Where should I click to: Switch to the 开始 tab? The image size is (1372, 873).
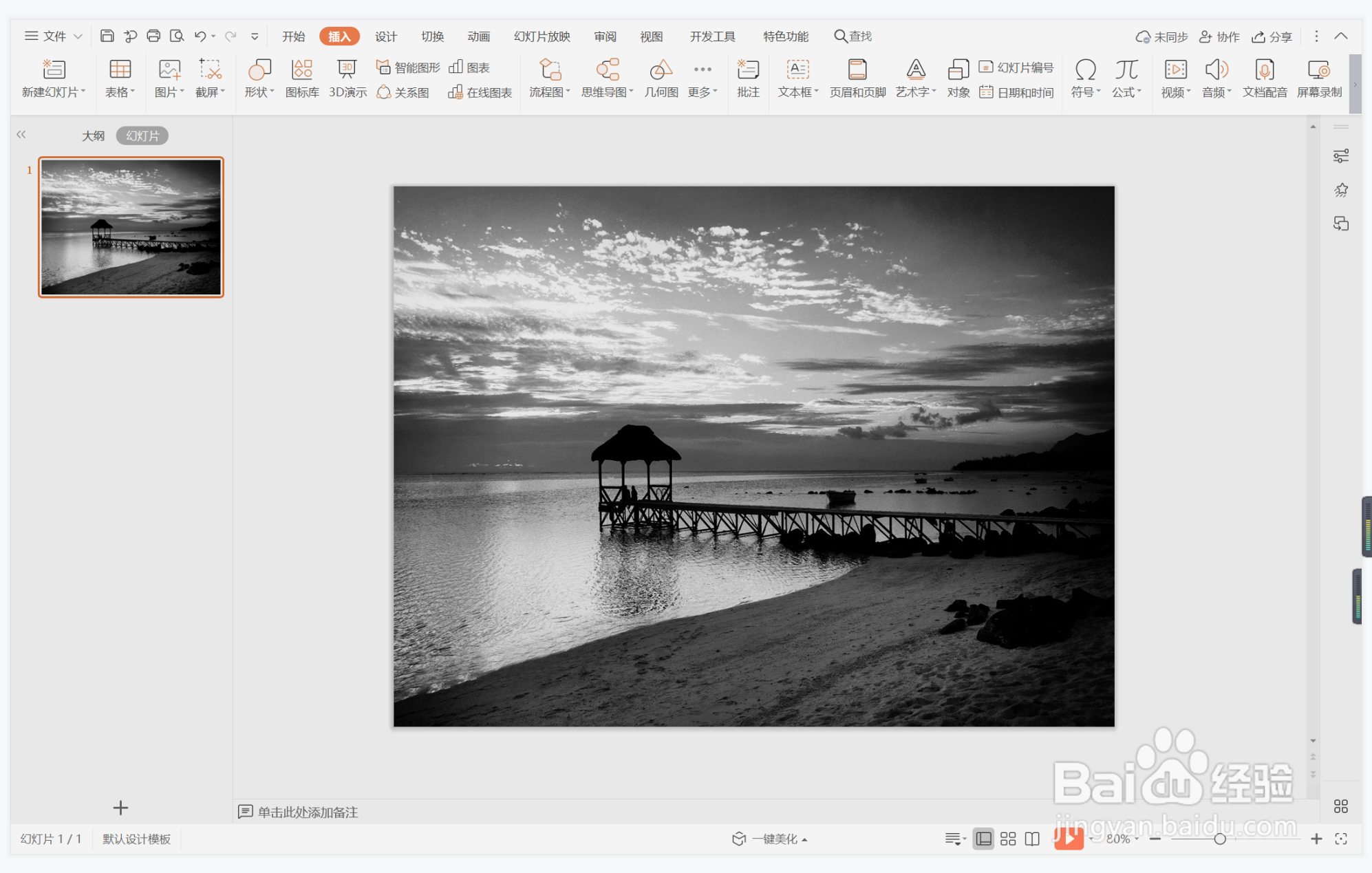pos(293,36)
